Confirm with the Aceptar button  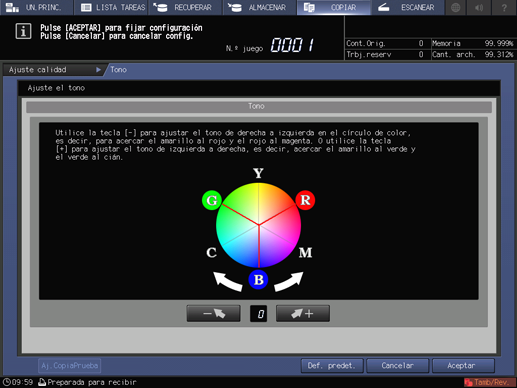pyautogui.click(x=463, y=366)
